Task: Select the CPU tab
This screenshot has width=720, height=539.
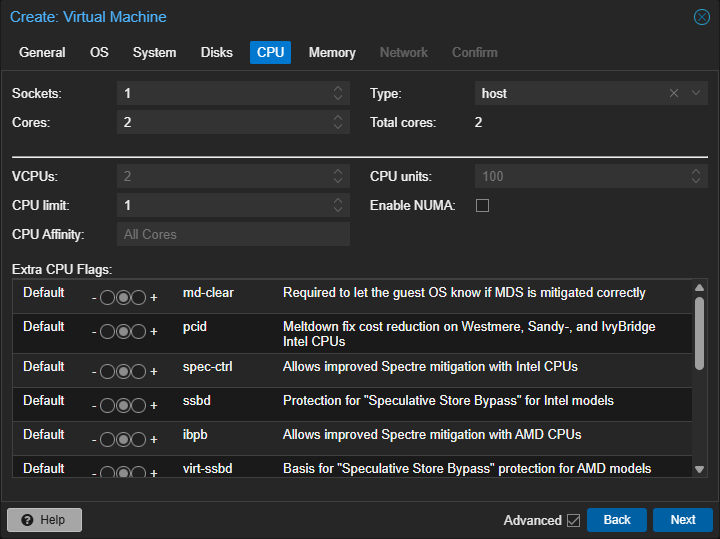Action: point(270,52)
